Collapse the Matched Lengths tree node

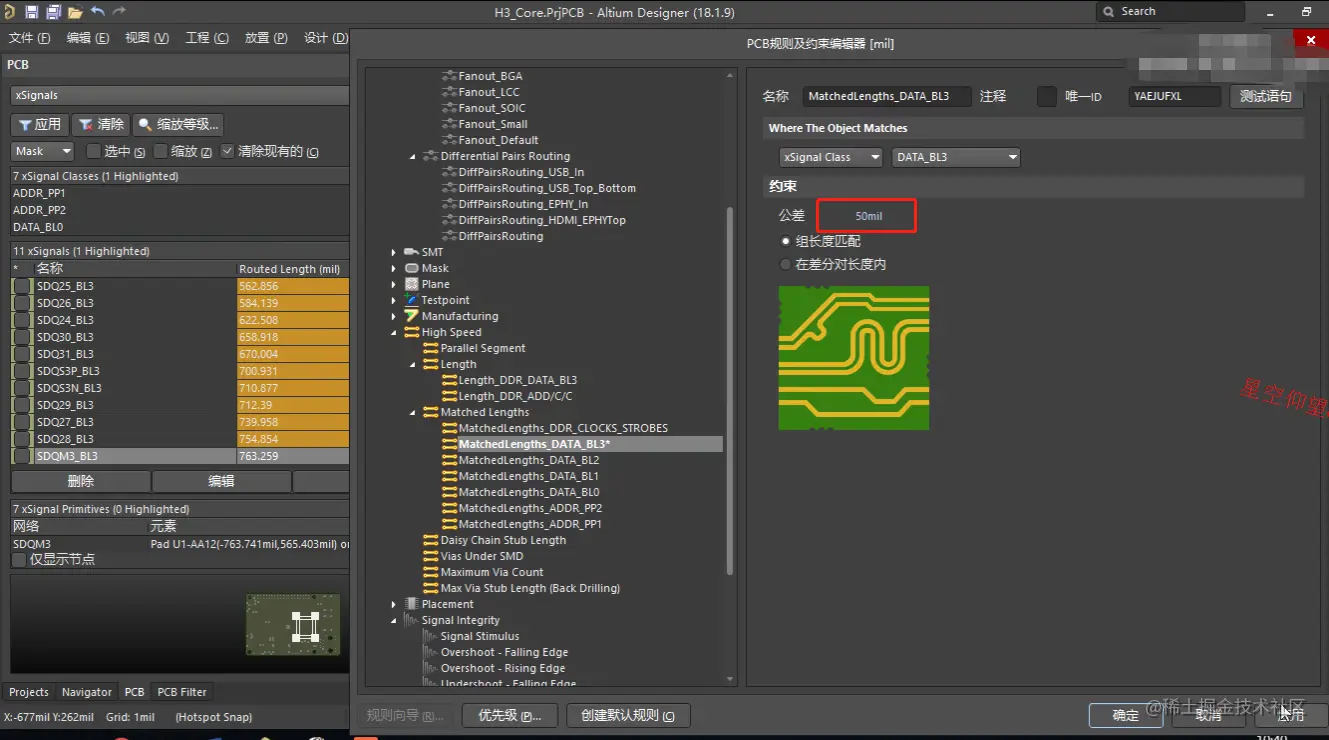click(413, 413)
